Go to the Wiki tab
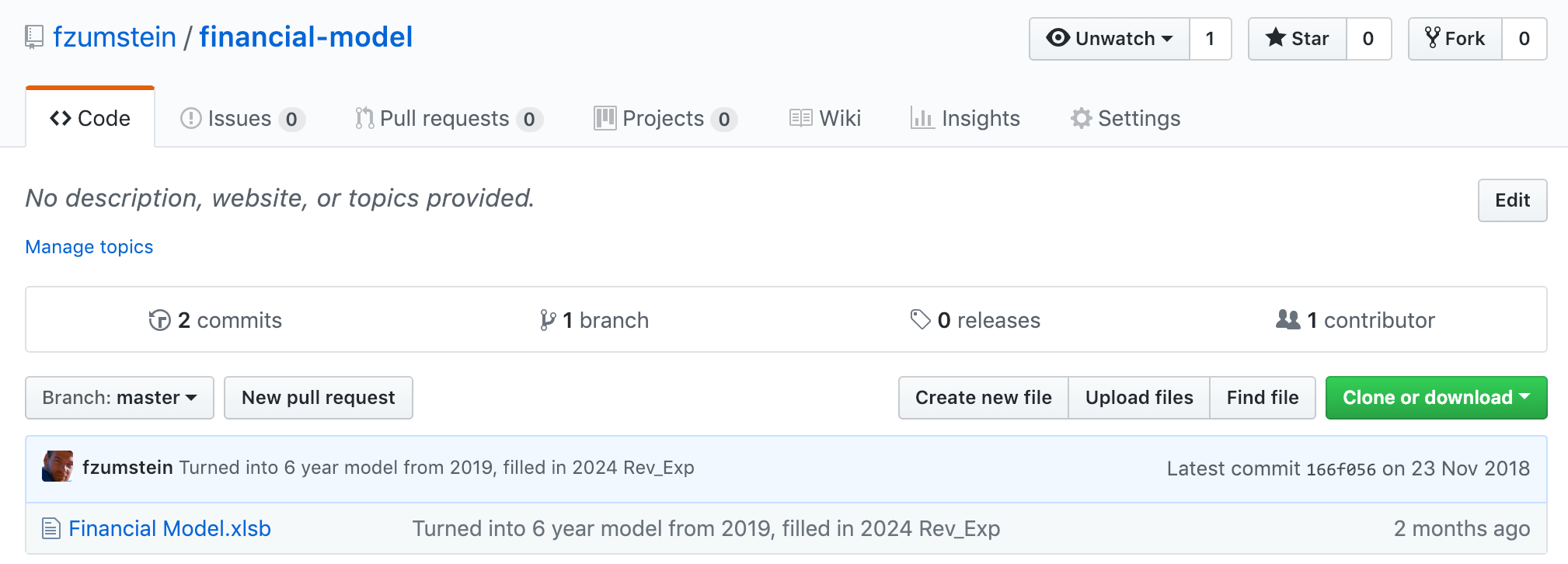The height and width of the screenshot is (564, 1568). (825, 119)
